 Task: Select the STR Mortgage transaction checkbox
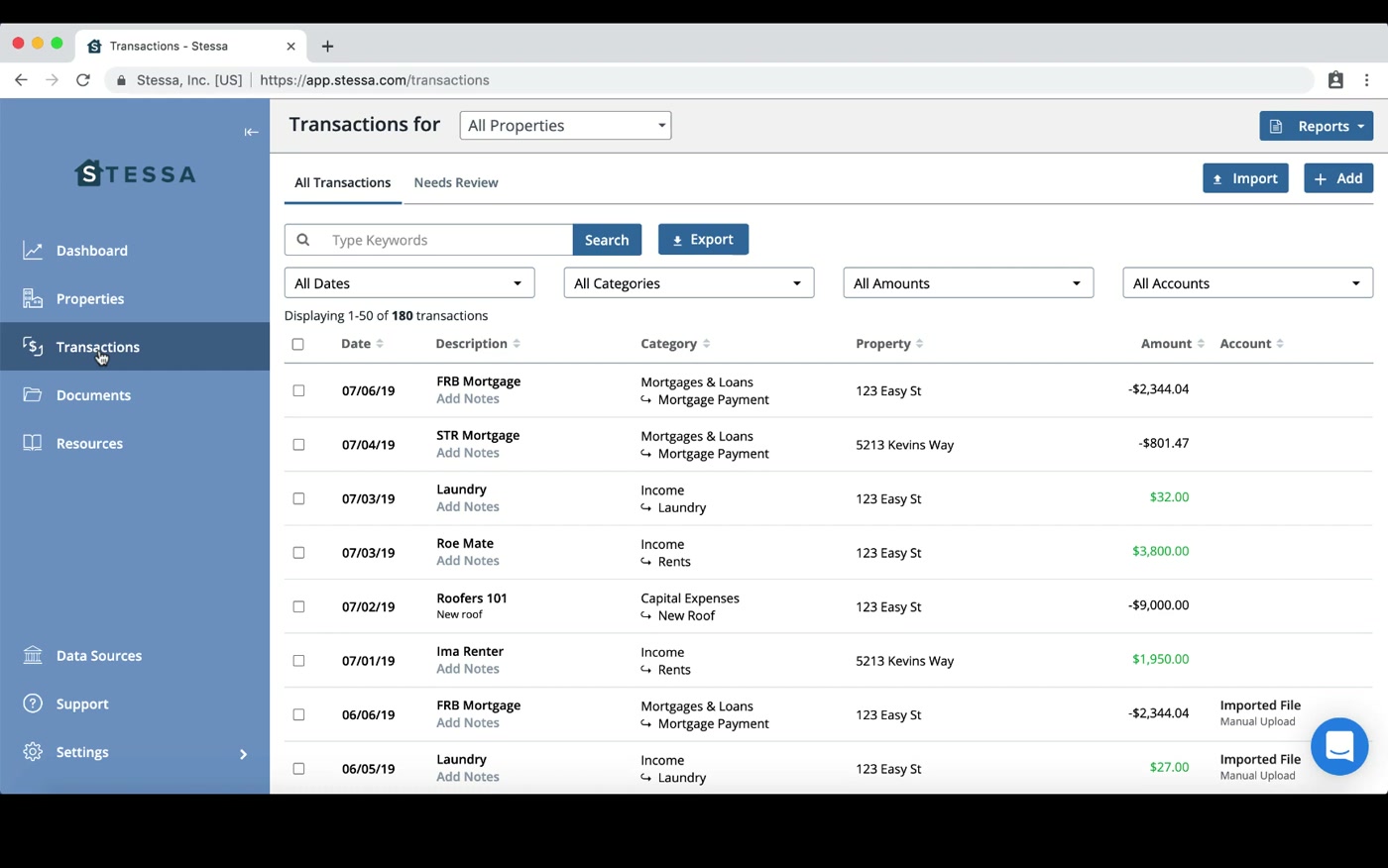[298, 445]
